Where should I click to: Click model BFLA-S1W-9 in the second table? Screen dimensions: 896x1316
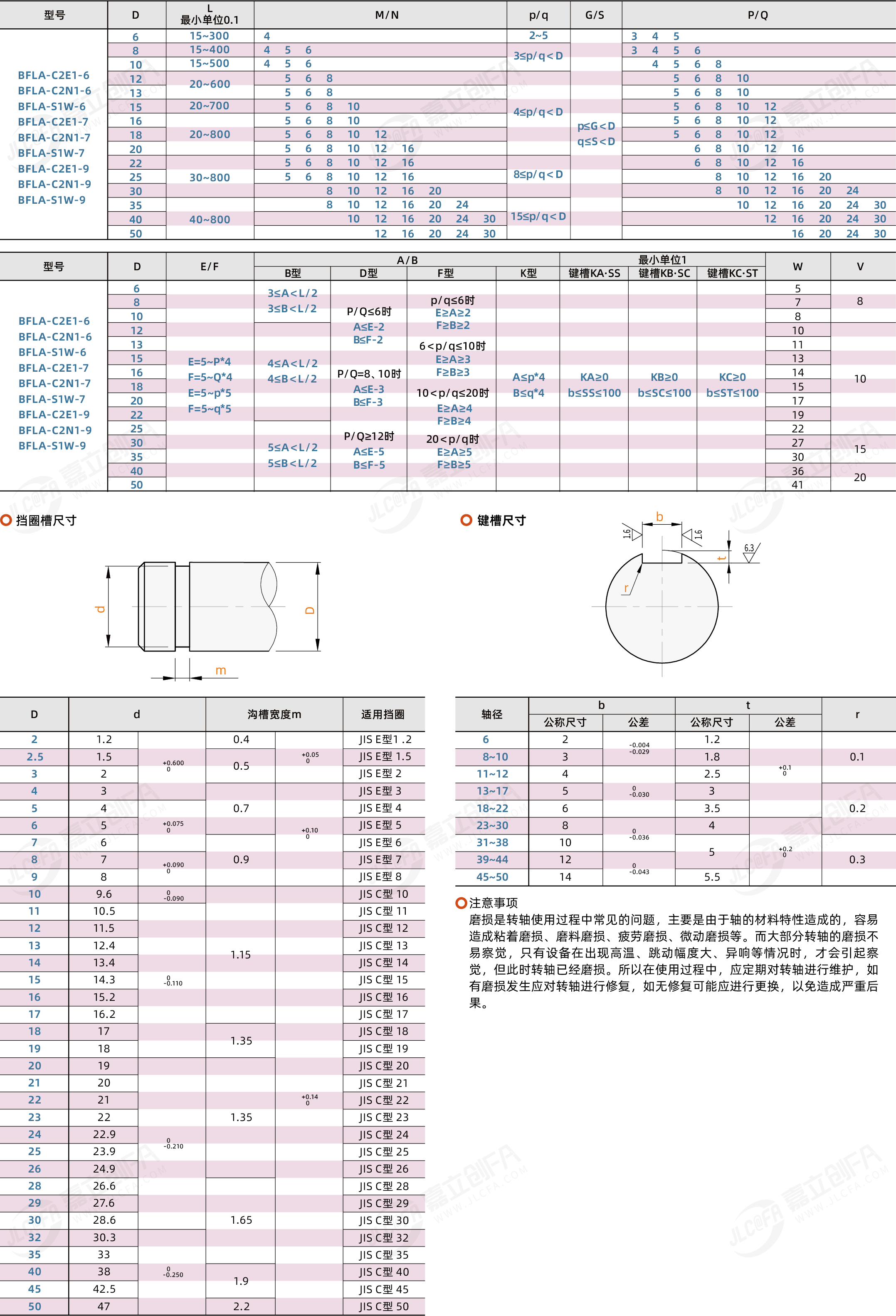click(x=52, y=446)
